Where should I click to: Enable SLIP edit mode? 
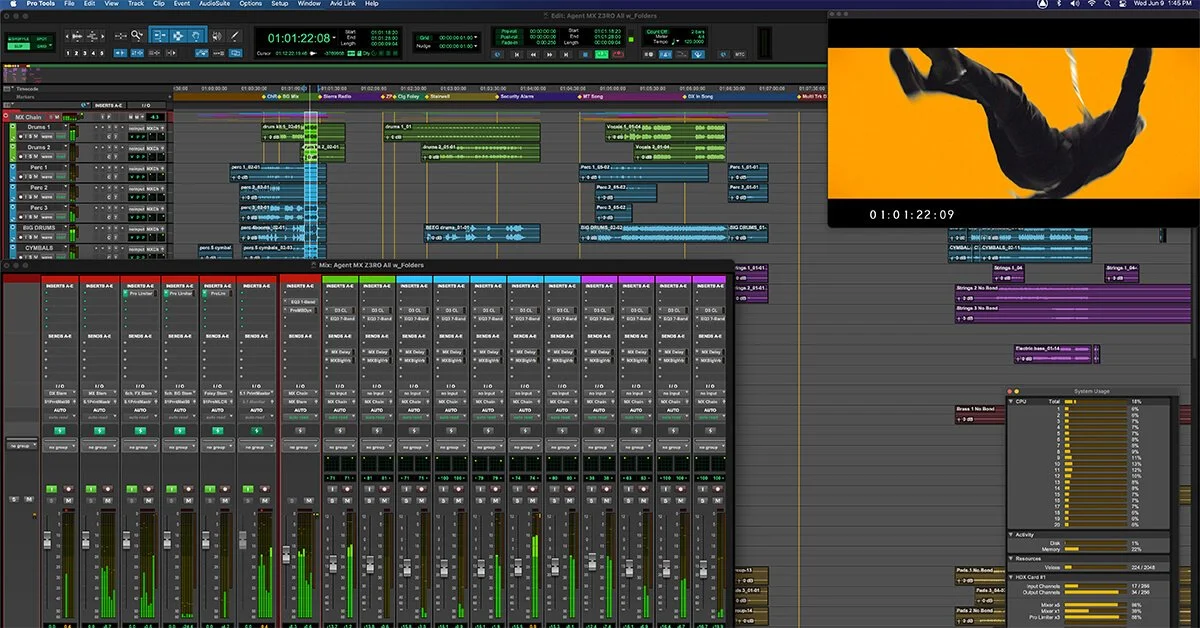coord(17,45)
